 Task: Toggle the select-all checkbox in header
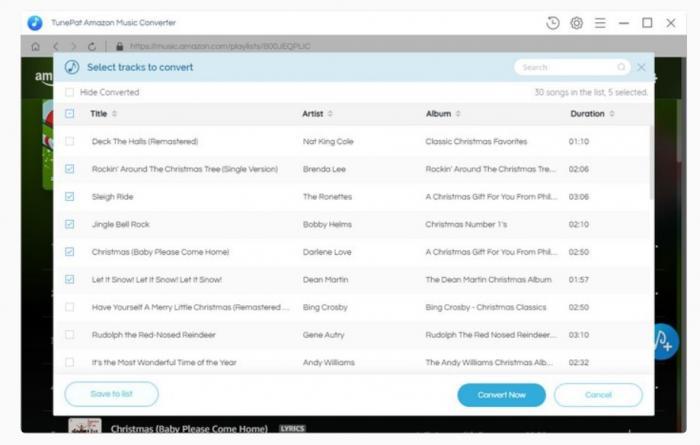70,113
